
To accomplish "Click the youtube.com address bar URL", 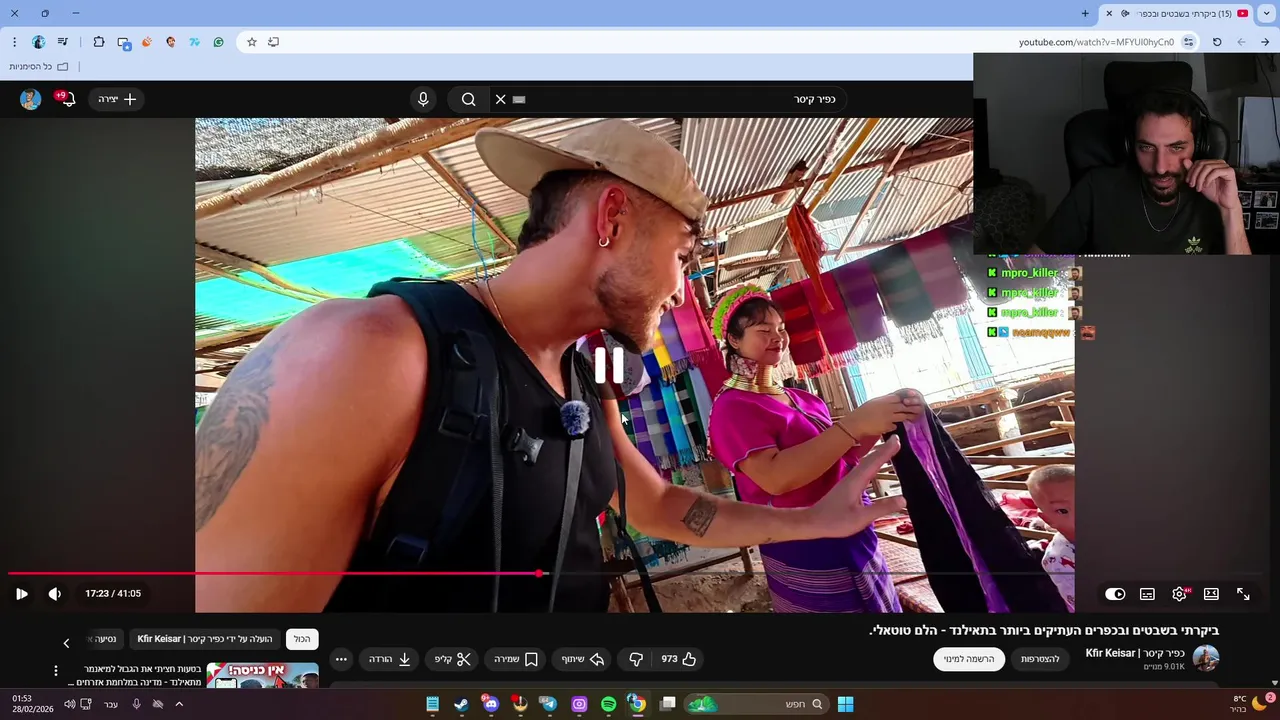I will point(1096,42).
